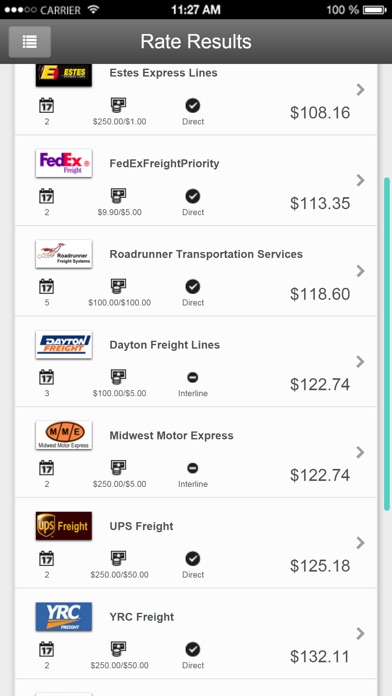The width and height of the screenshot is (392, 696).
Task: Click the UPS Freight logo
Action: click(64, 526)
